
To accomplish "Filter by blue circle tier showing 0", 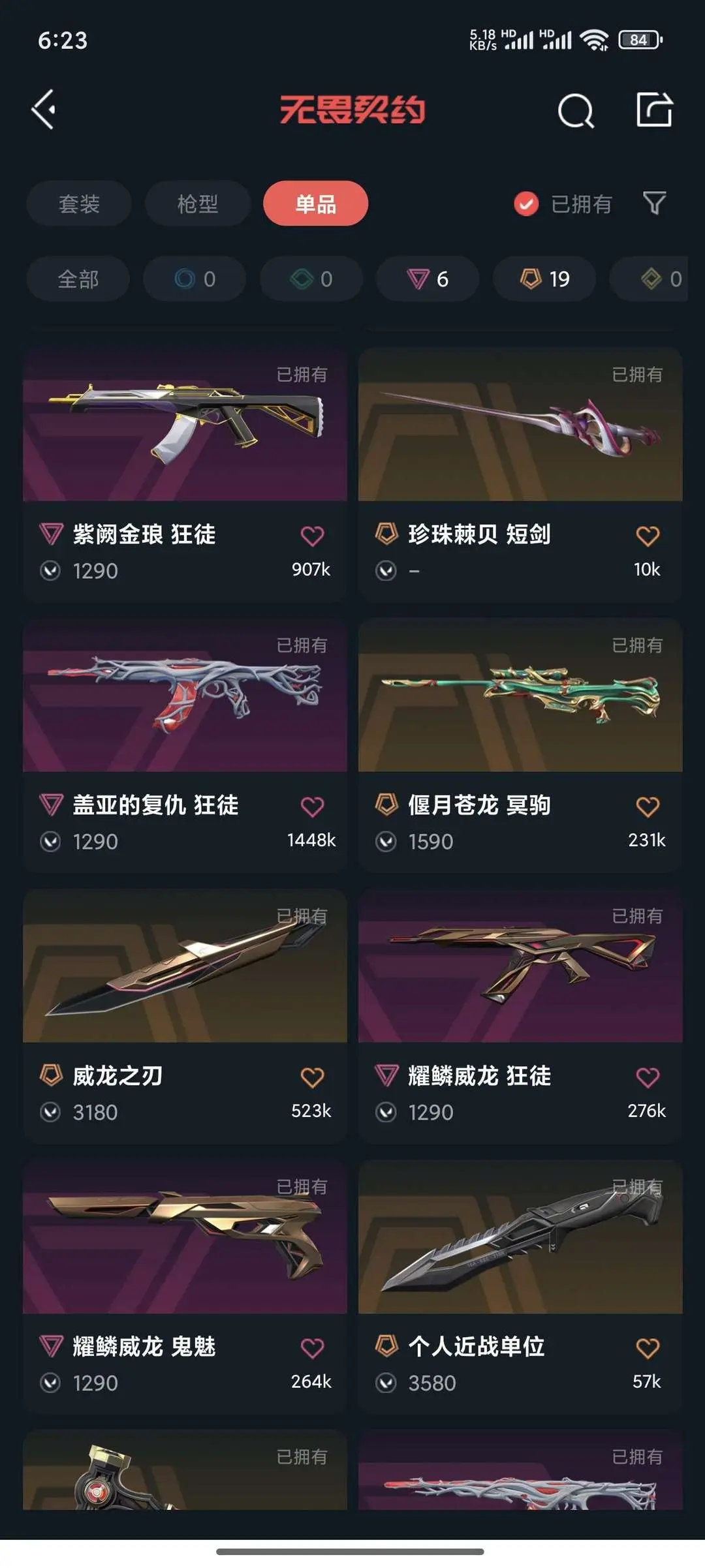I will tap(195, 279).
